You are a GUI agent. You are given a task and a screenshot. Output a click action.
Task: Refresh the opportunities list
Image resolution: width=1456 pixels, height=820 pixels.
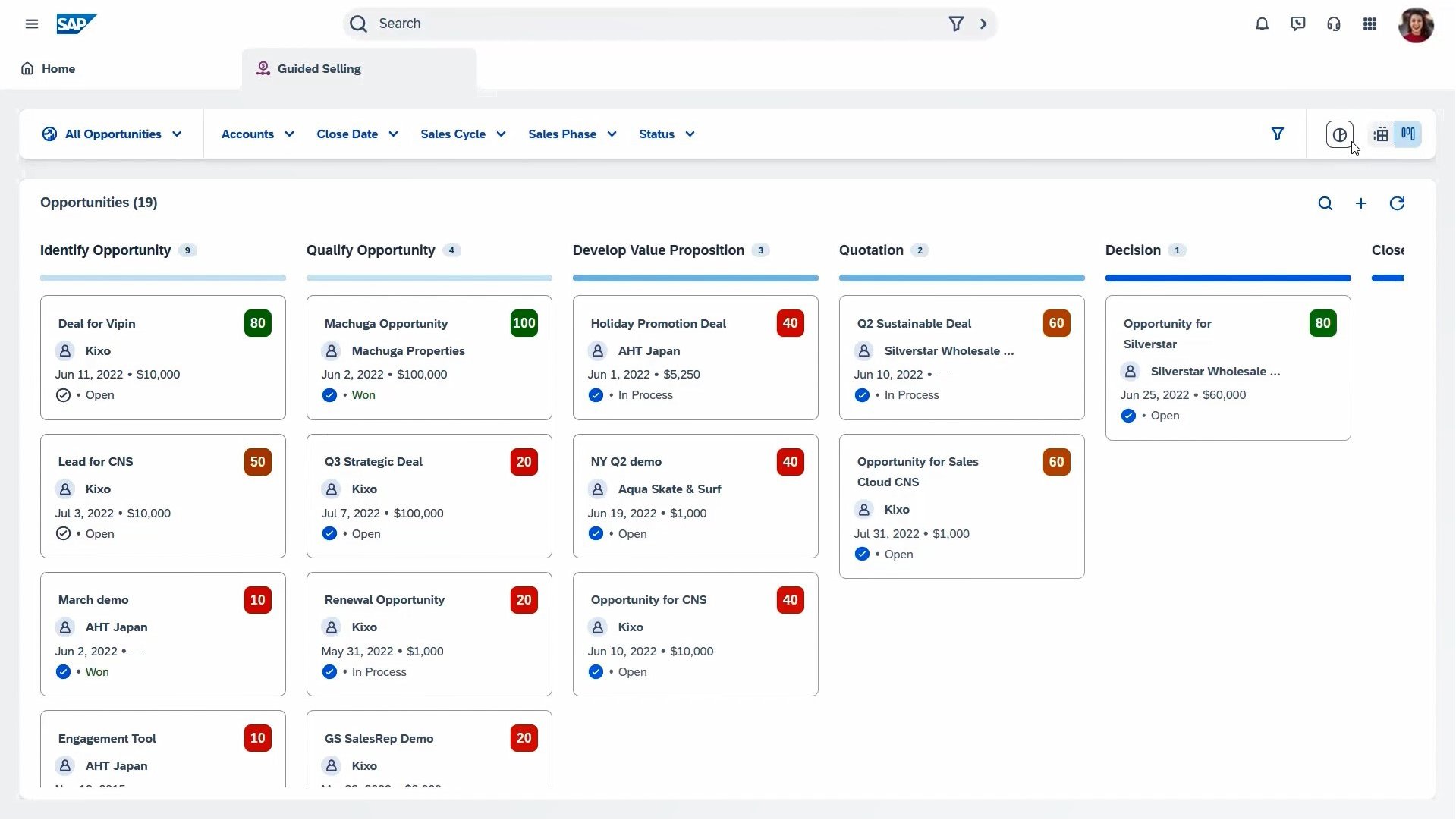[1397, 203]
